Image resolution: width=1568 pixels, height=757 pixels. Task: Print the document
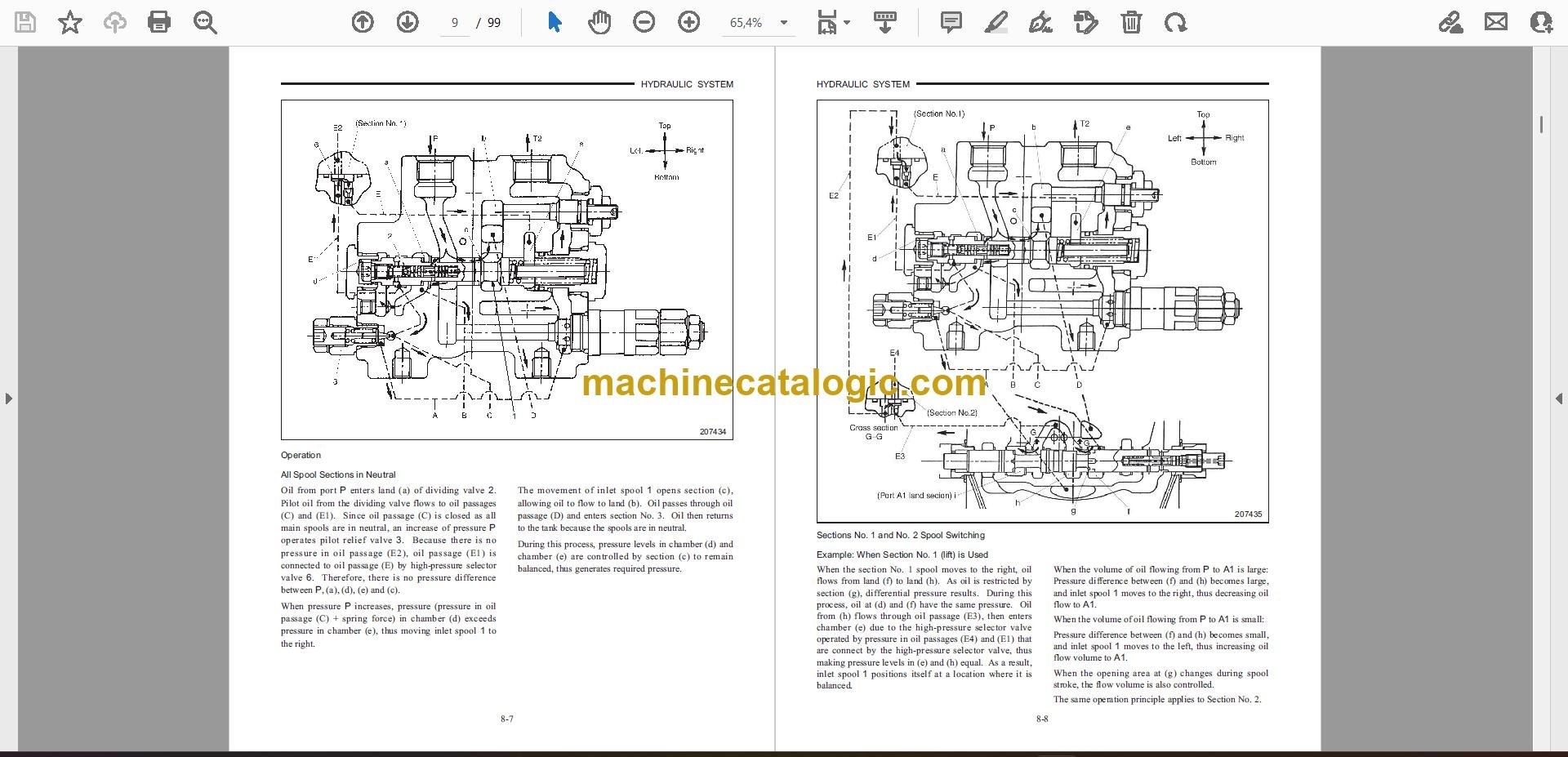[x=159, y=22]
